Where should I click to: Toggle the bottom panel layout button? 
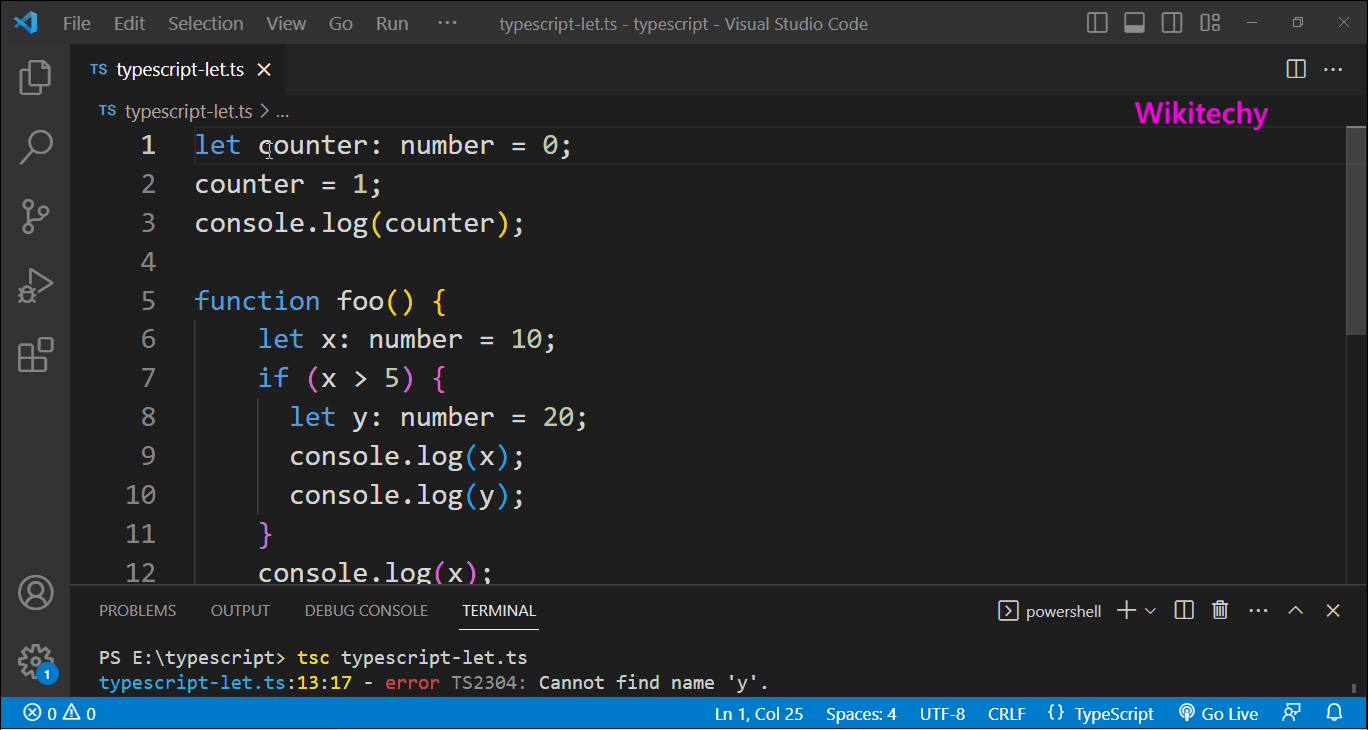click(x=1134, y=23)
